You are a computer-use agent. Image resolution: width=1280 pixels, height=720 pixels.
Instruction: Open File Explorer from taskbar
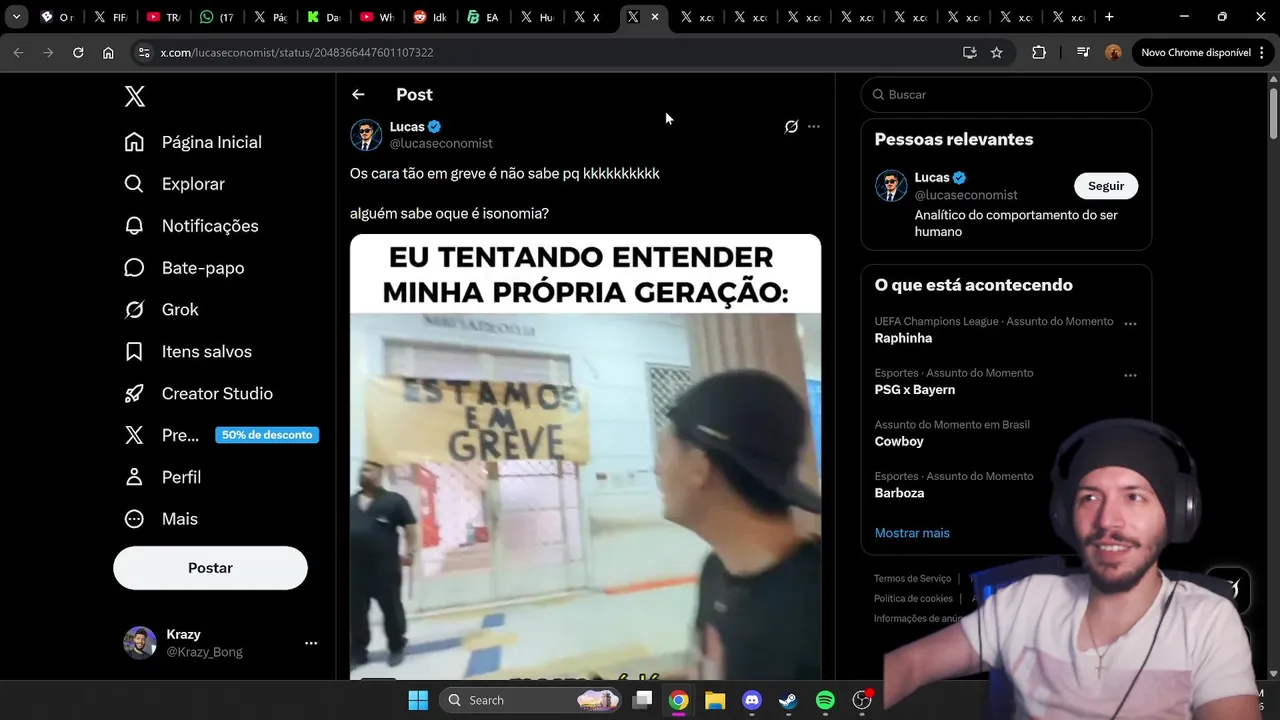(715, 700)
